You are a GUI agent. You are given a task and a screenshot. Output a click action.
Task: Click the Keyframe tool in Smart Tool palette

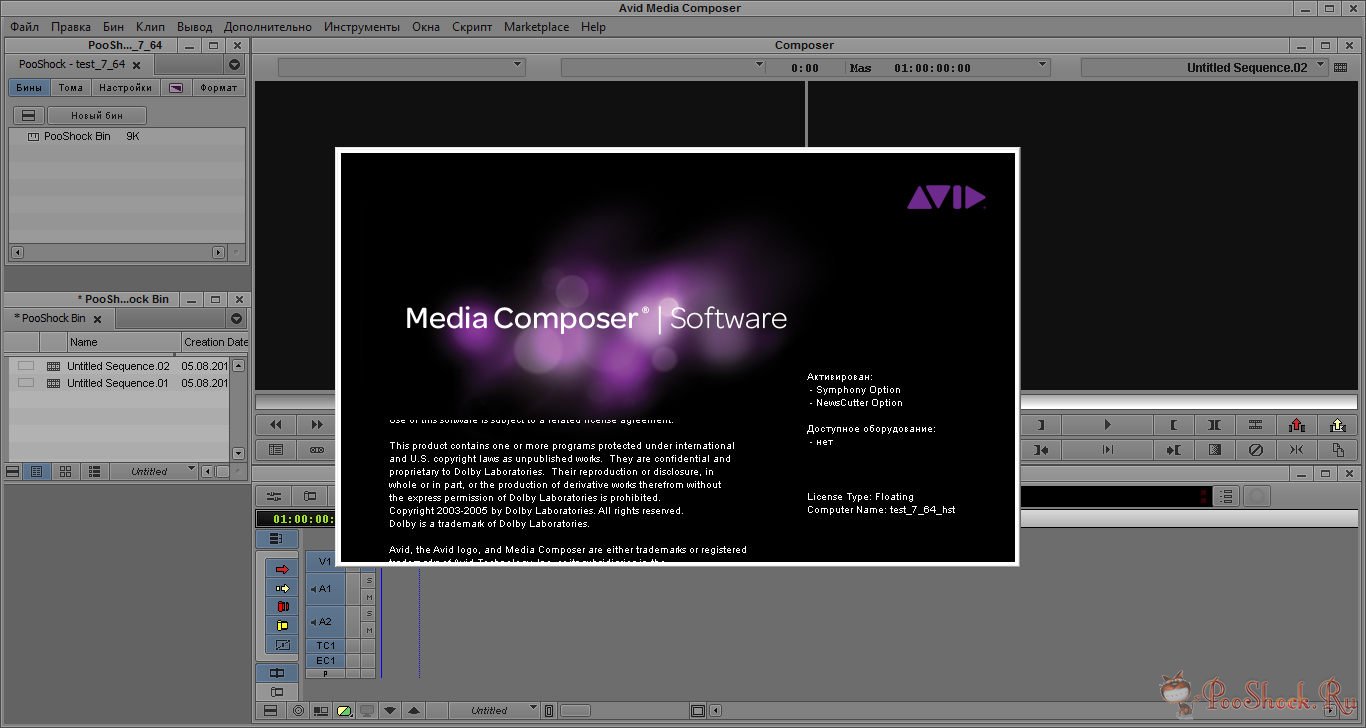(x=282, y=645)
